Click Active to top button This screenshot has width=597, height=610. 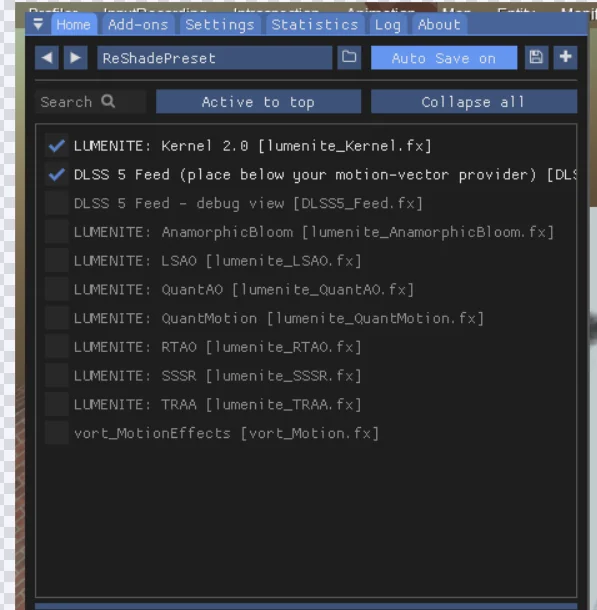coord(259,102)
